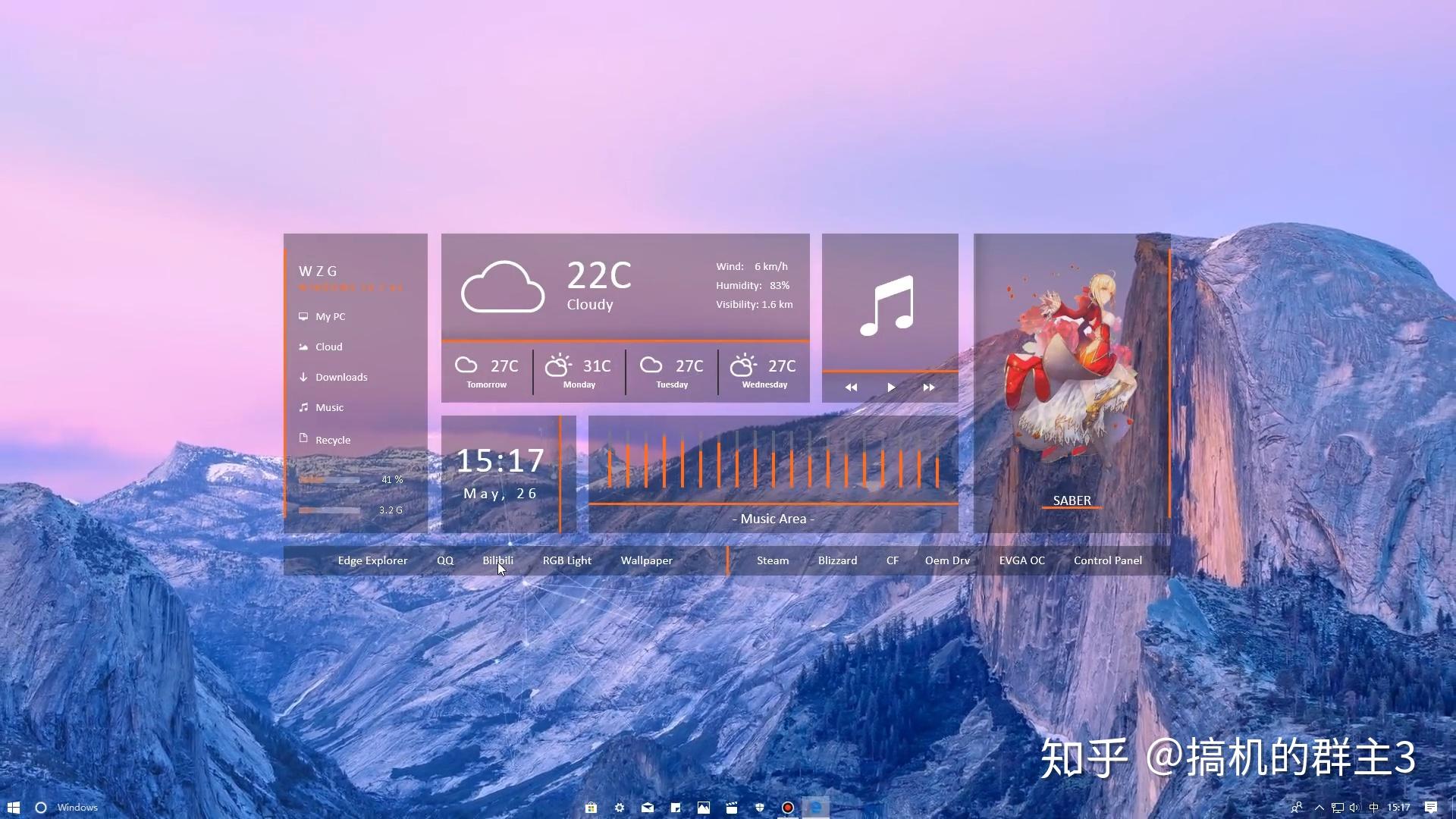Open Cloud storage from sidebar
This screenshot has height=819, width=1456.
(329, 346)
